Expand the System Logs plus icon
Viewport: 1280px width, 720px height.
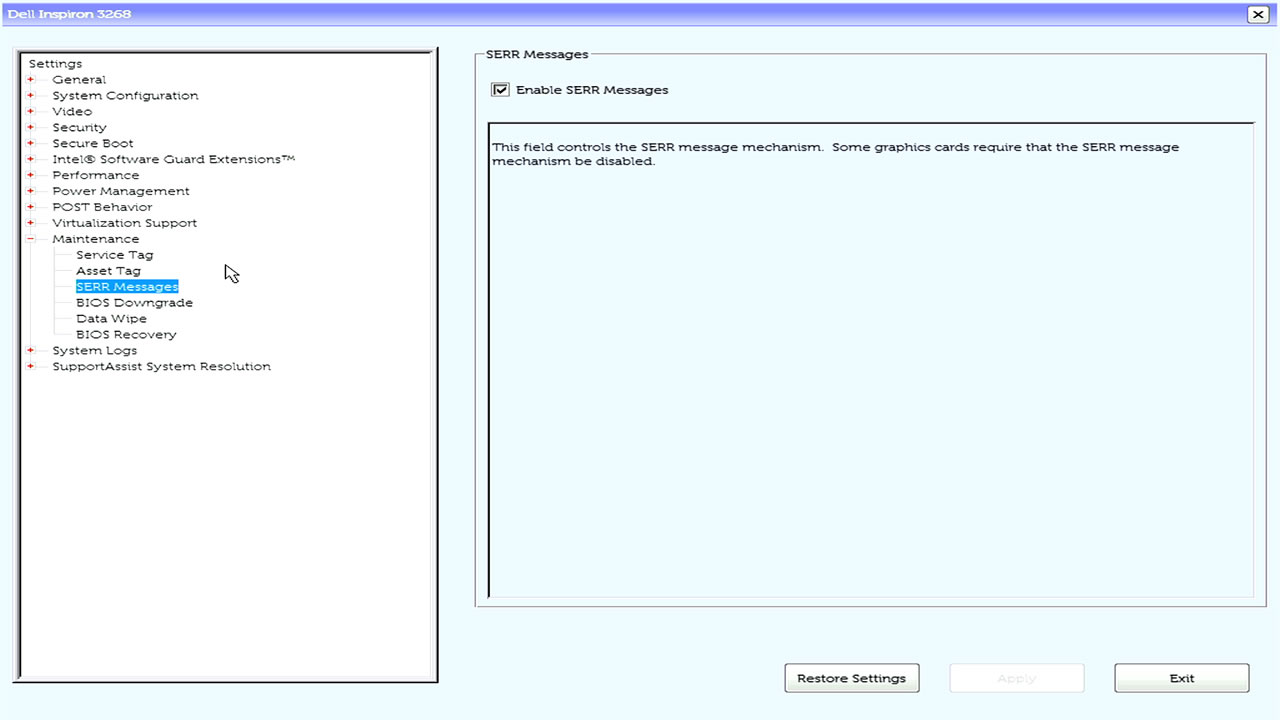[x=31, y=351]
